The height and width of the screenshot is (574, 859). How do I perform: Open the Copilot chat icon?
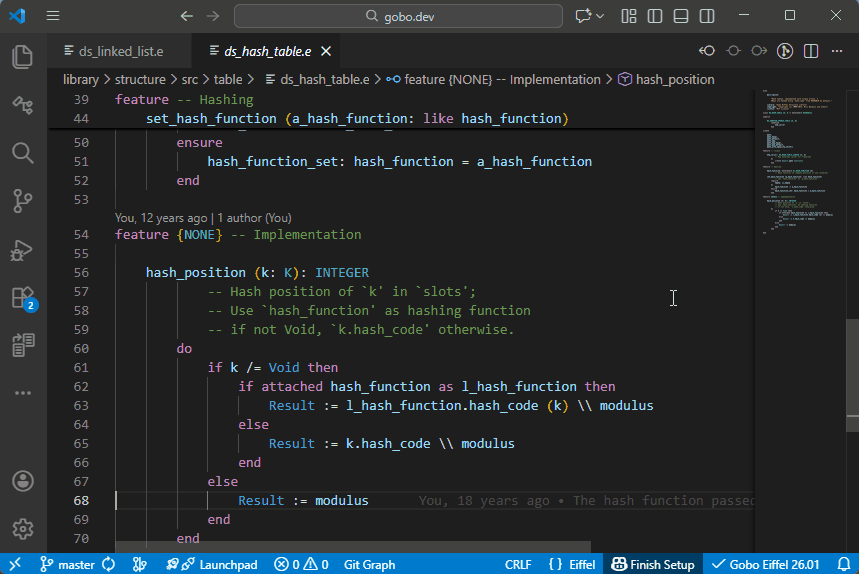pos(583,16)
